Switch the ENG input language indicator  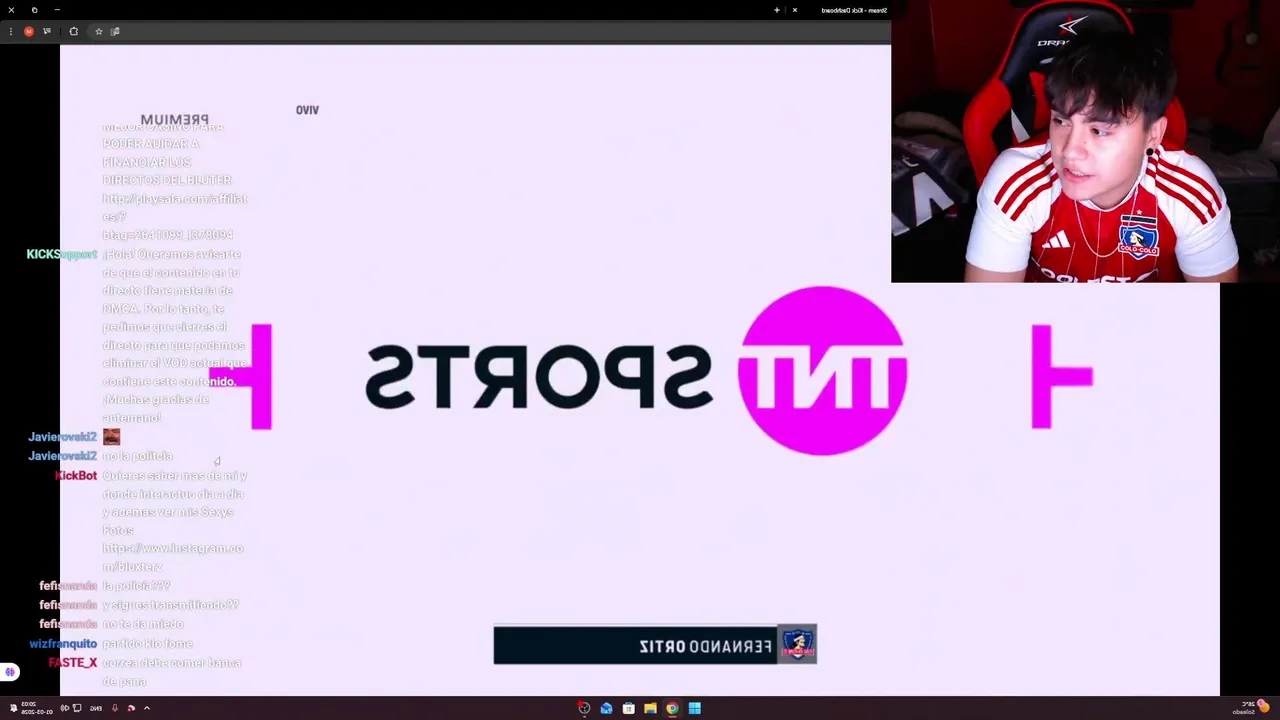[96, 708]
